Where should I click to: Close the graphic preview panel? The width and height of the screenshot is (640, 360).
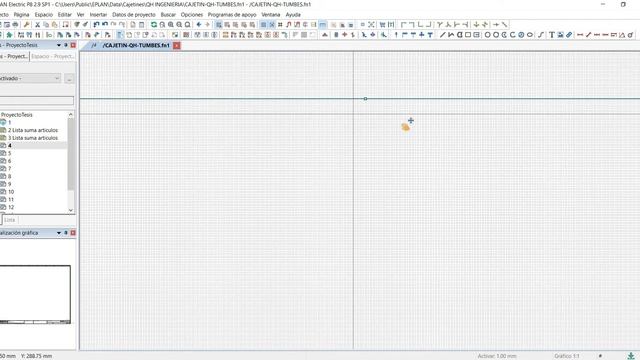pos(73,233)
